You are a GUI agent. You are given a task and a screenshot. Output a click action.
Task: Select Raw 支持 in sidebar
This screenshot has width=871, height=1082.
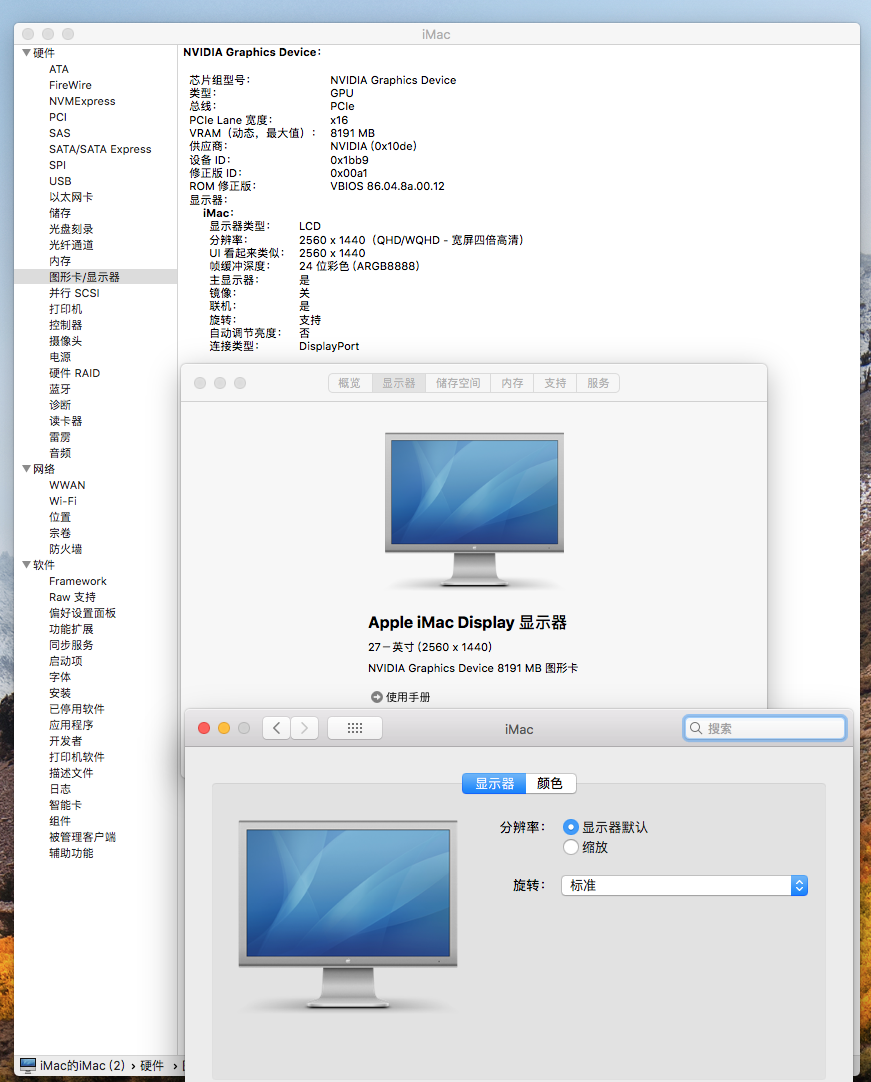point(72,597)
